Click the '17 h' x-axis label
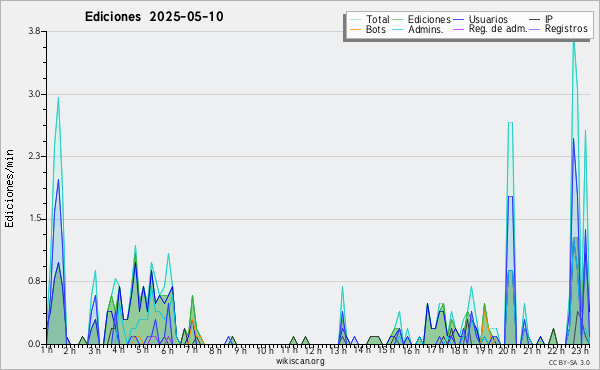 coord(435,350)
